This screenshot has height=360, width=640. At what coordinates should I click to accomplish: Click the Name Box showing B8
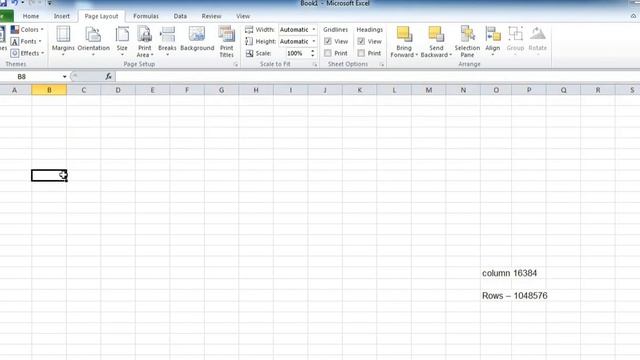point(31,77)
